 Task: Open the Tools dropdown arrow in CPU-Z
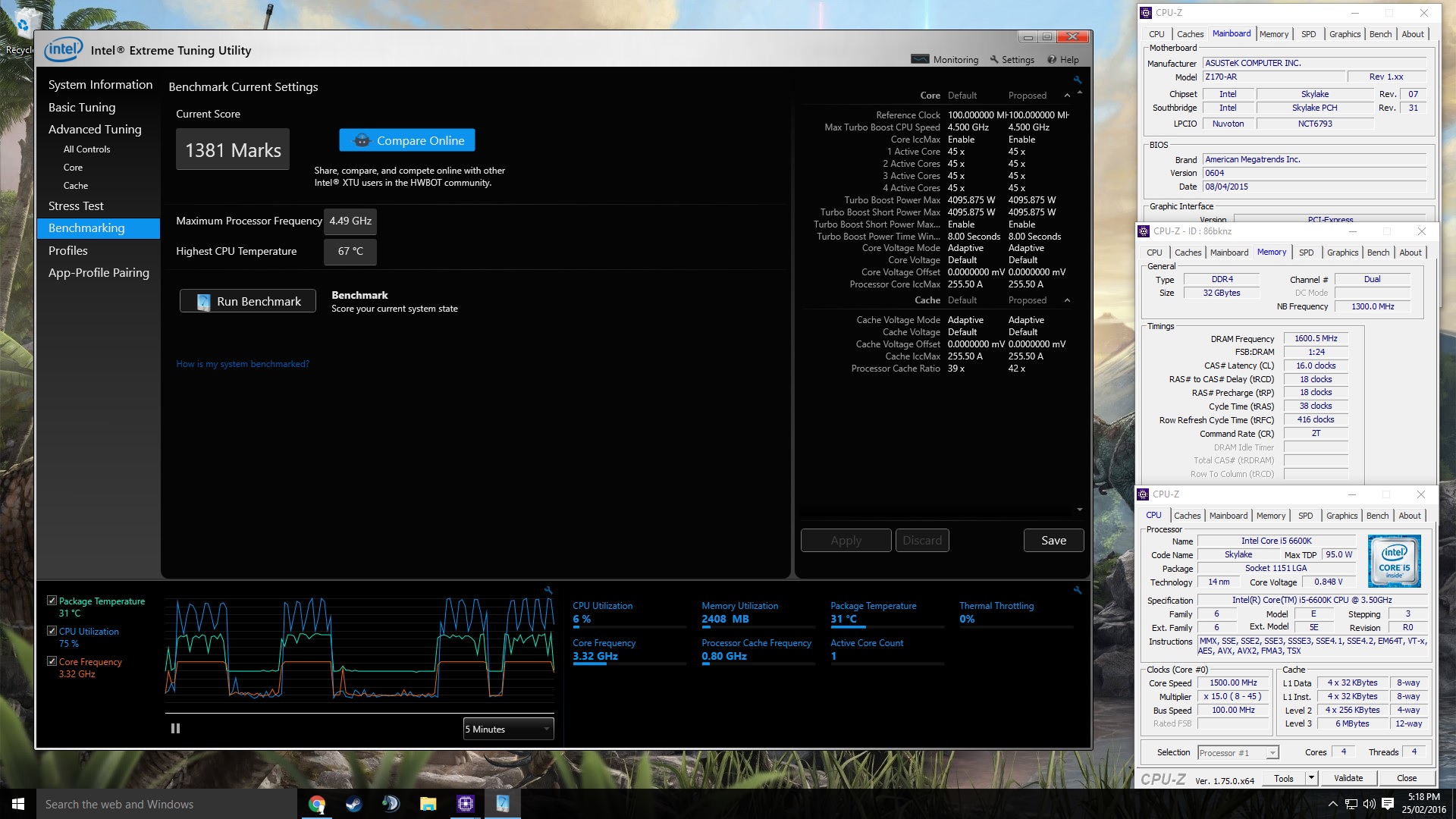(x=1310, y=778)
